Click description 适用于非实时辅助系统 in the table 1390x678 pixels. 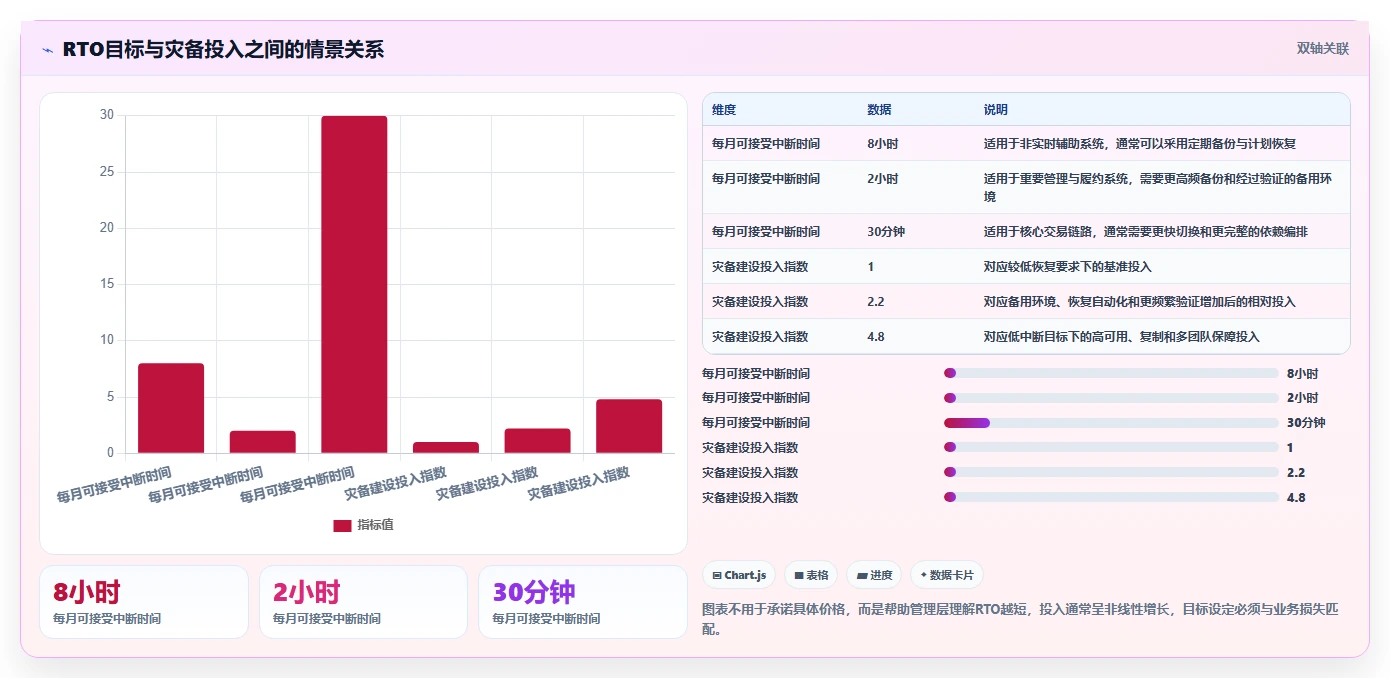1140,144
